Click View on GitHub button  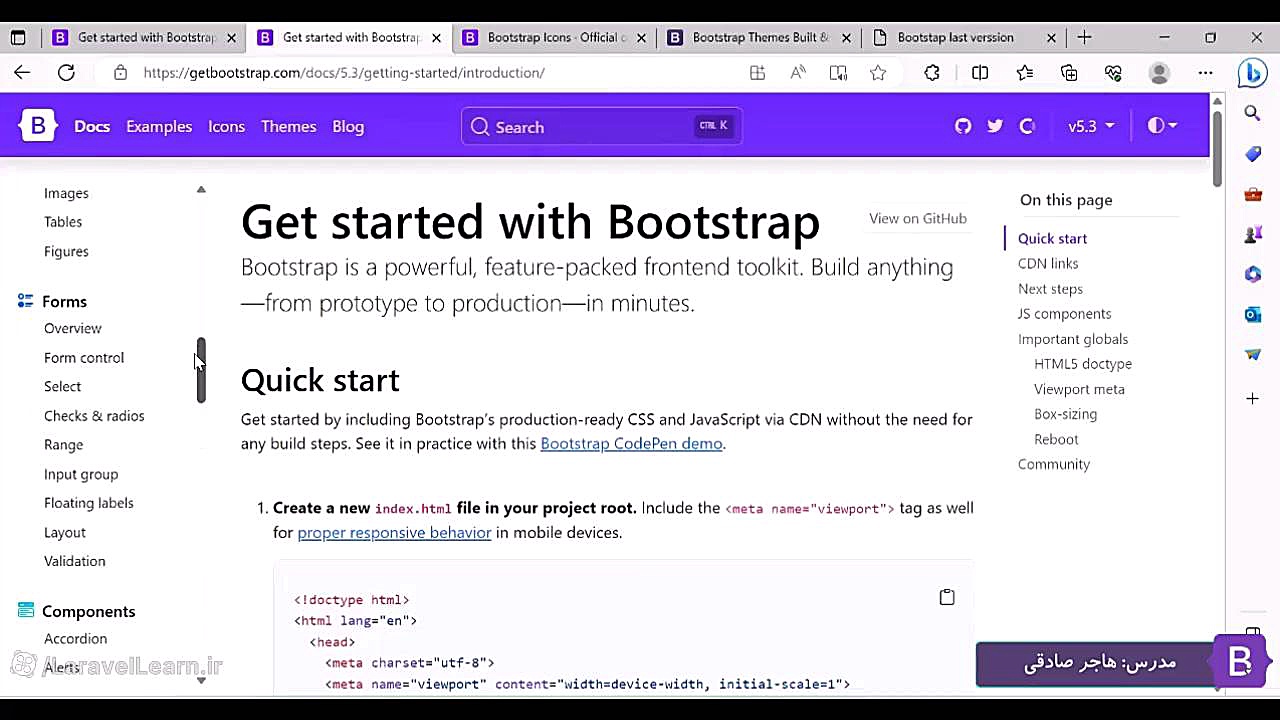(x=918, y=218)
